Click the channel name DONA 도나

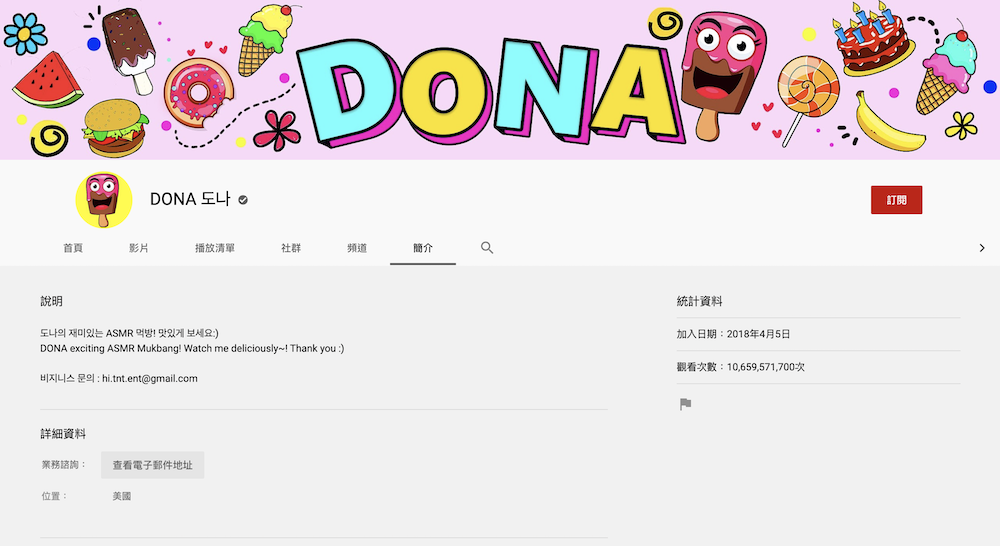pyautogui.click(x=190, y=199)
